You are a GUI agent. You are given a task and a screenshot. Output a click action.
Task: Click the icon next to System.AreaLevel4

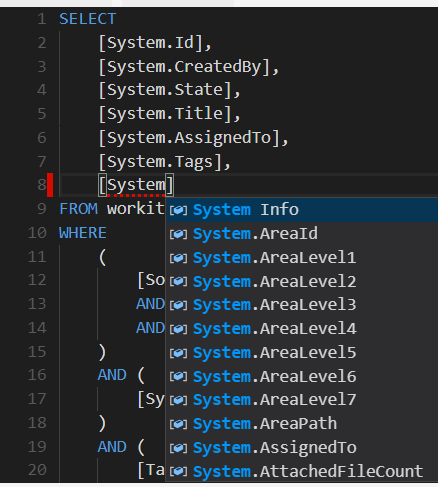click(x=178, y=329)
